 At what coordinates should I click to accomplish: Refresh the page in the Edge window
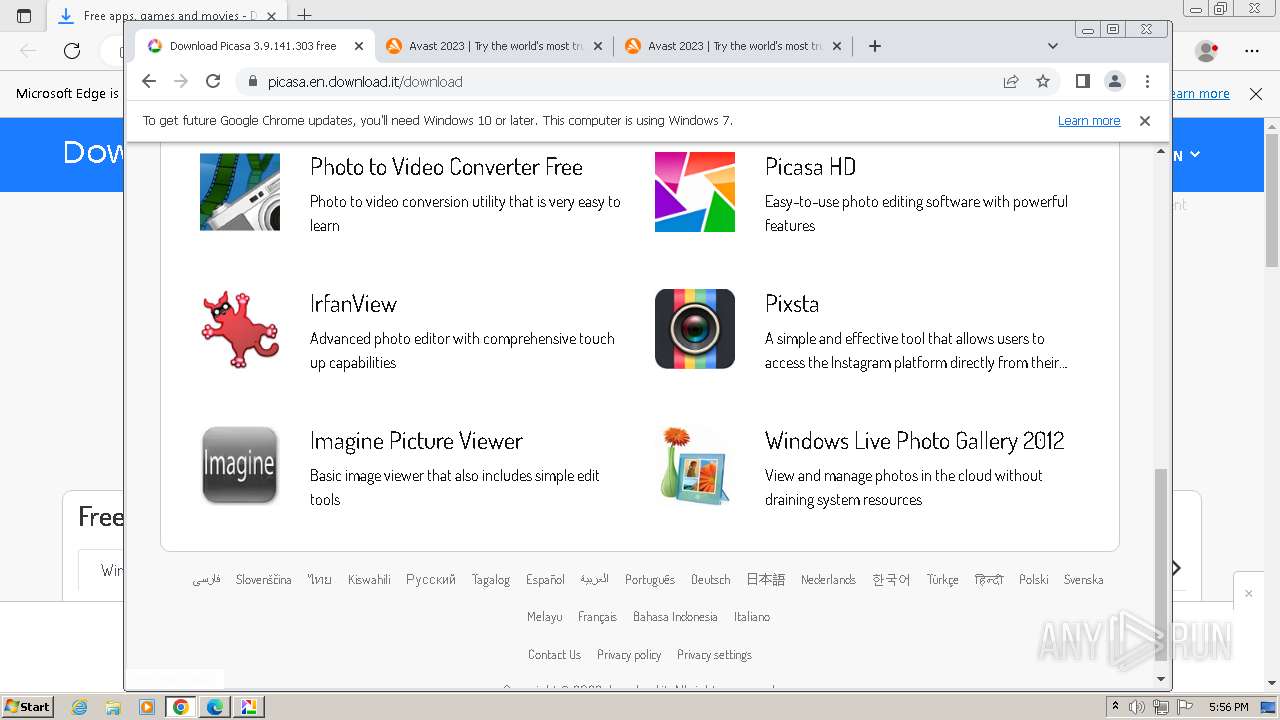coord(72,50)
